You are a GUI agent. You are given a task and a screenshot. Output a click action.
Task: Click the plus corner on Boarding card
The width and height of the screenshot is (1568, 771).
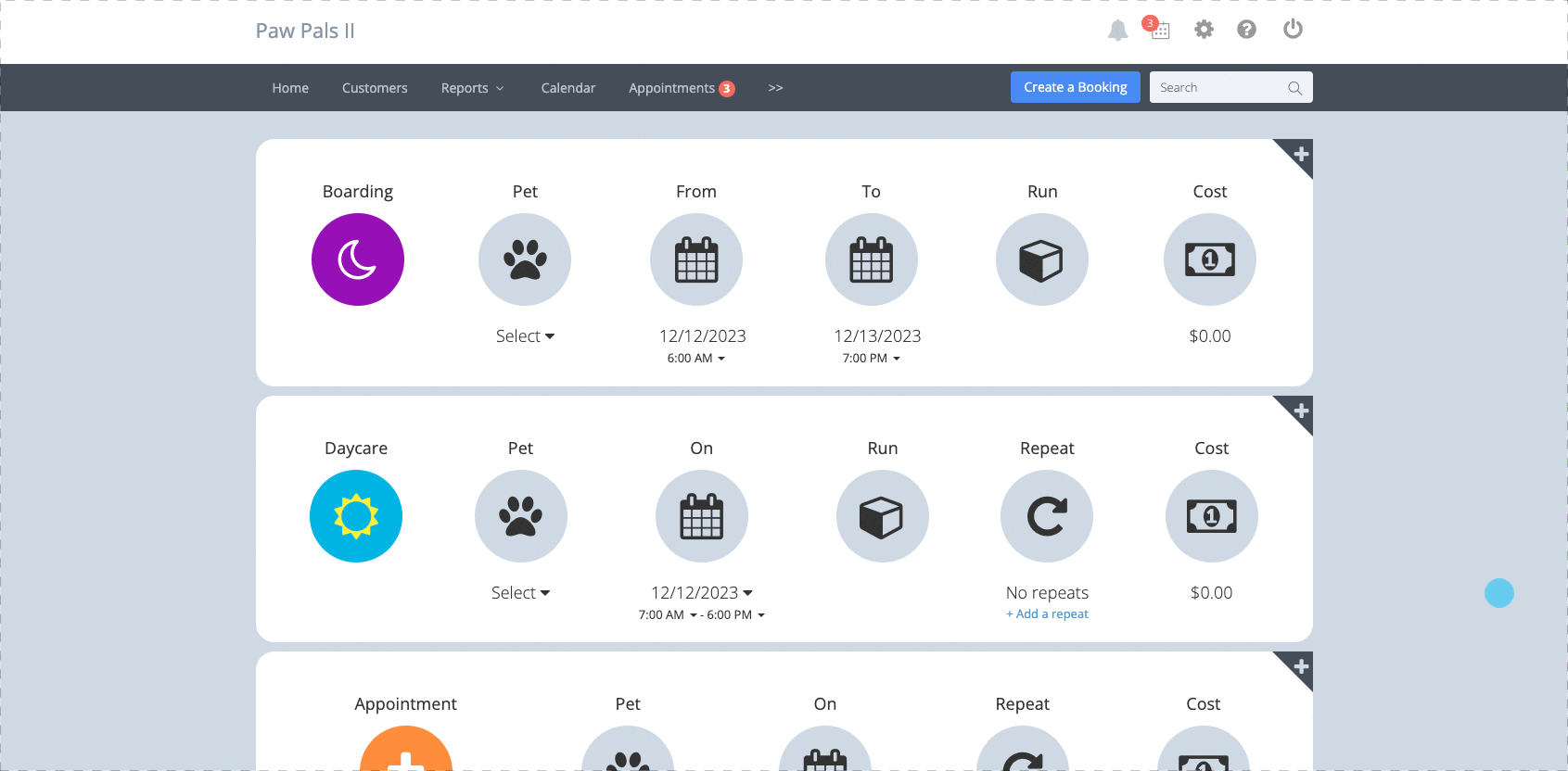click(x=1300, y=153)
